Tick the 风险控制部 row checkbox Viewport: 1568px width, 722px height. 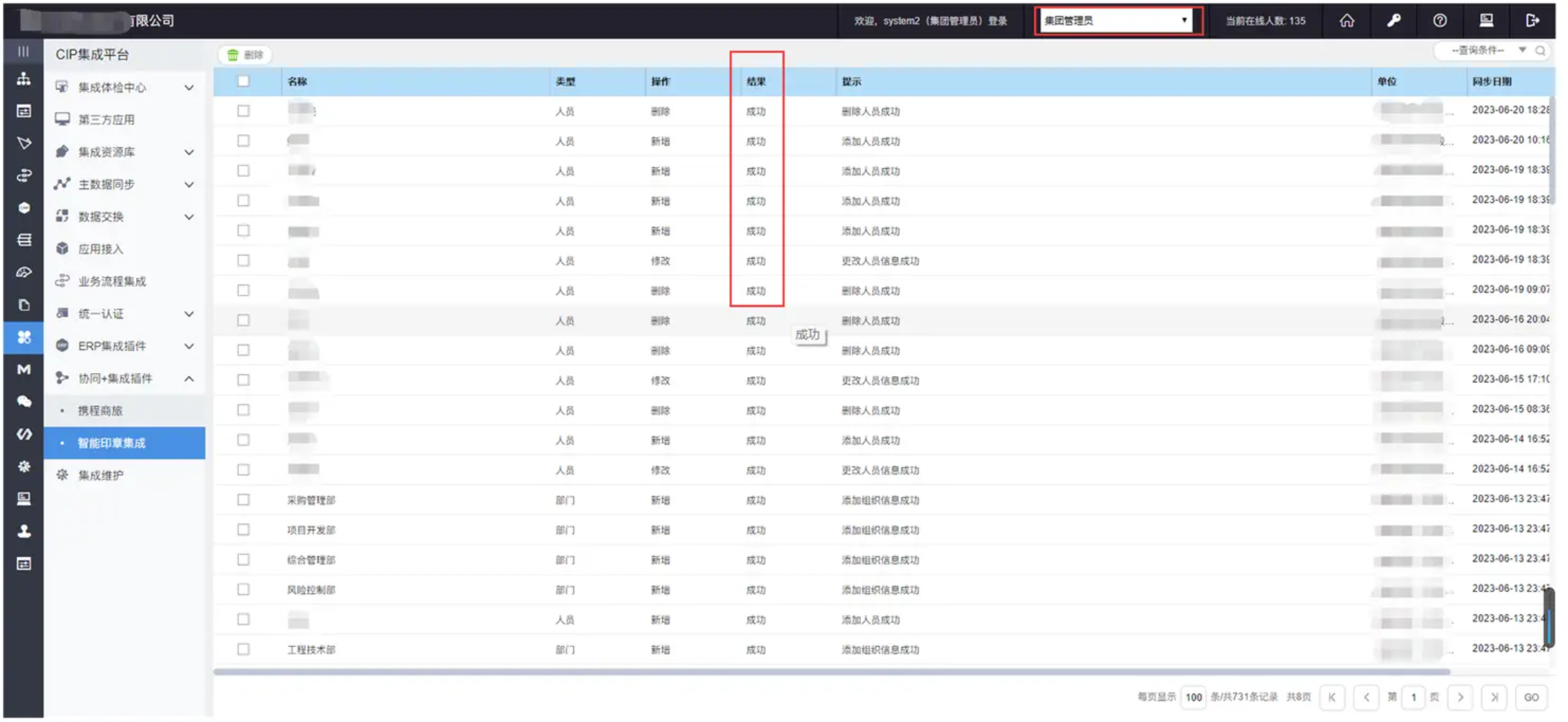coord(243,589)
